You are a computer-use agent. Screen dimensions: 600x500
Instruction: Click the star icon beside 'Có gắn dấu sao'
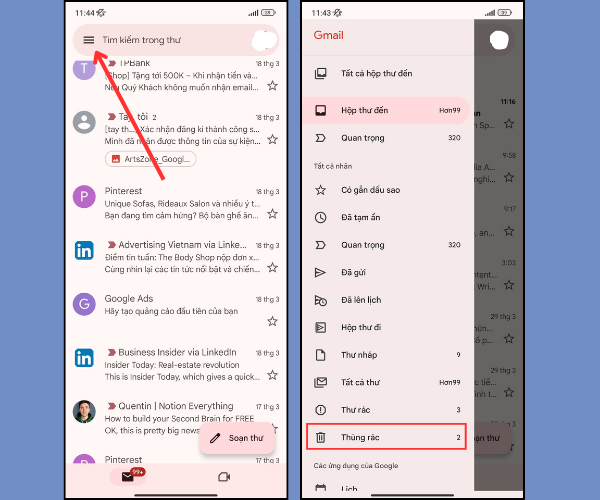coord(320,190)
